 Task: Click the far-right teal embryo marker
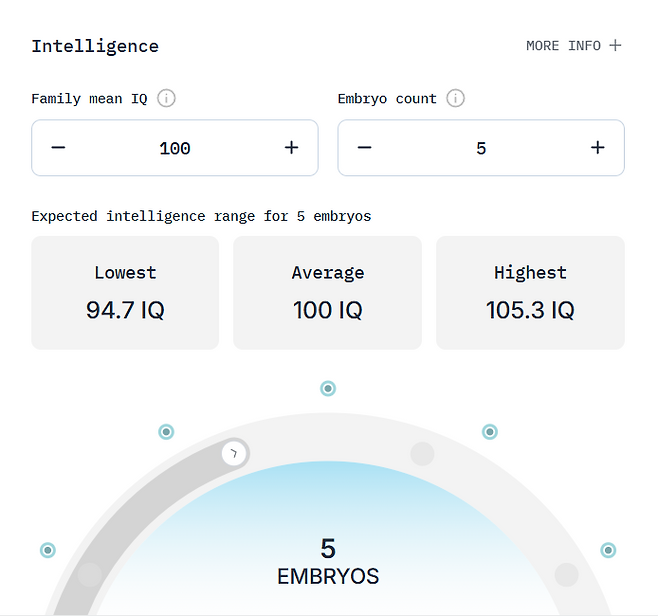pyautogui.click(x=608, y=550)
